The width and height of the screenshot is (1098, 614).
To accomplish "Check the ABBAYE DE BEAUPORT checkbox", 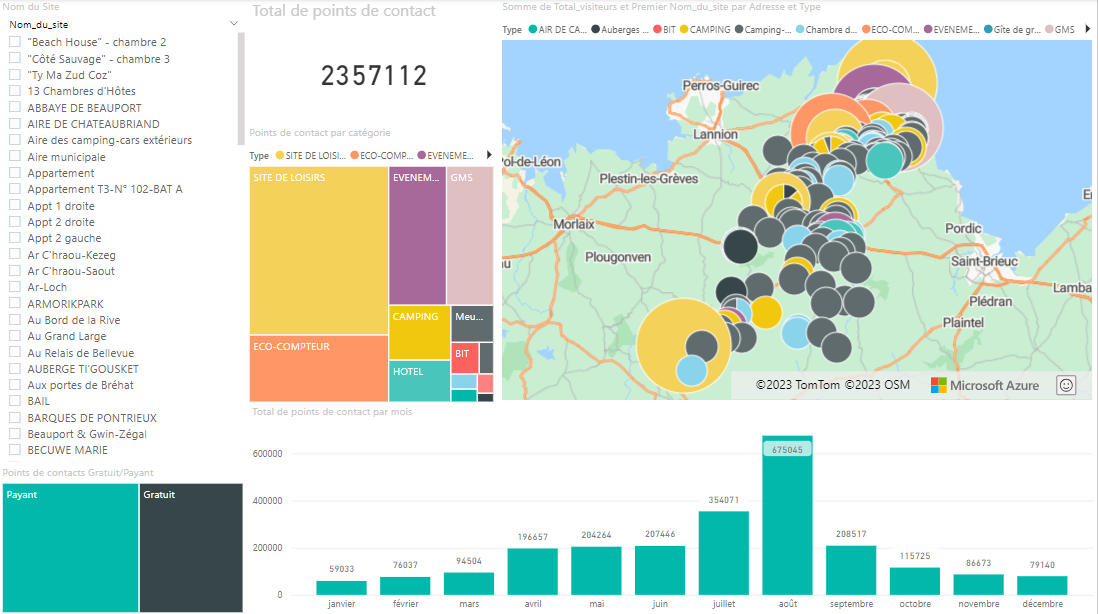I will pos(15,108).
